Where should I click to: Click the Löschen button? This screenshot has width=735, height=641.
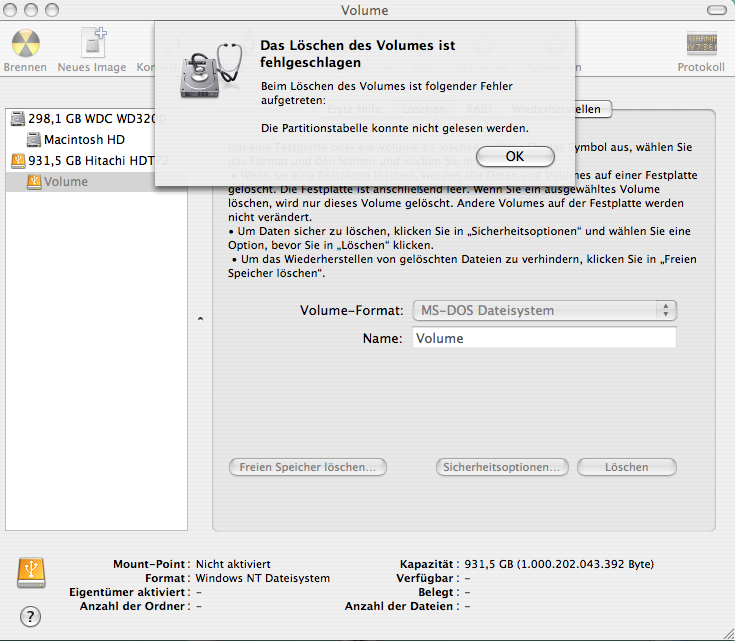[627, 467]
